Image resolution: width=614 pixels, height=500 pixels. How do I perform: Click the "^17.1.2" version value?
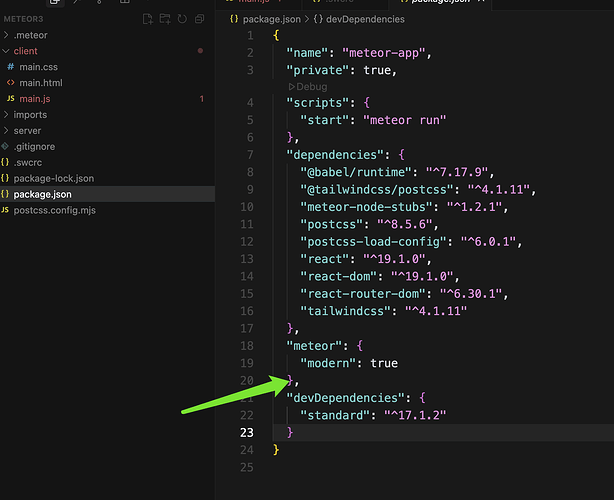point(415,415)
